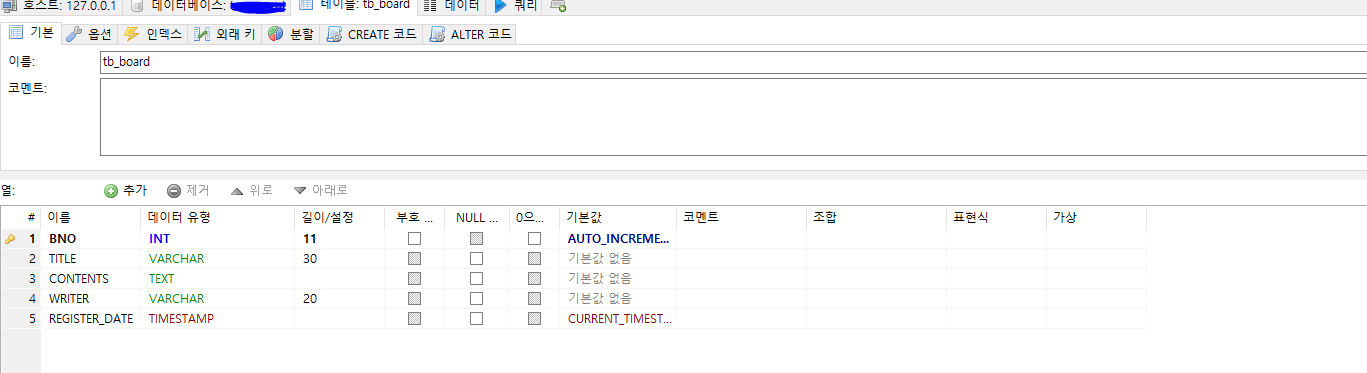Viewport: 1367px width, 373px height.
Task: Select the REGISTER_DATE column name cell
Action: pyautogui.click(x=90, y=318)
